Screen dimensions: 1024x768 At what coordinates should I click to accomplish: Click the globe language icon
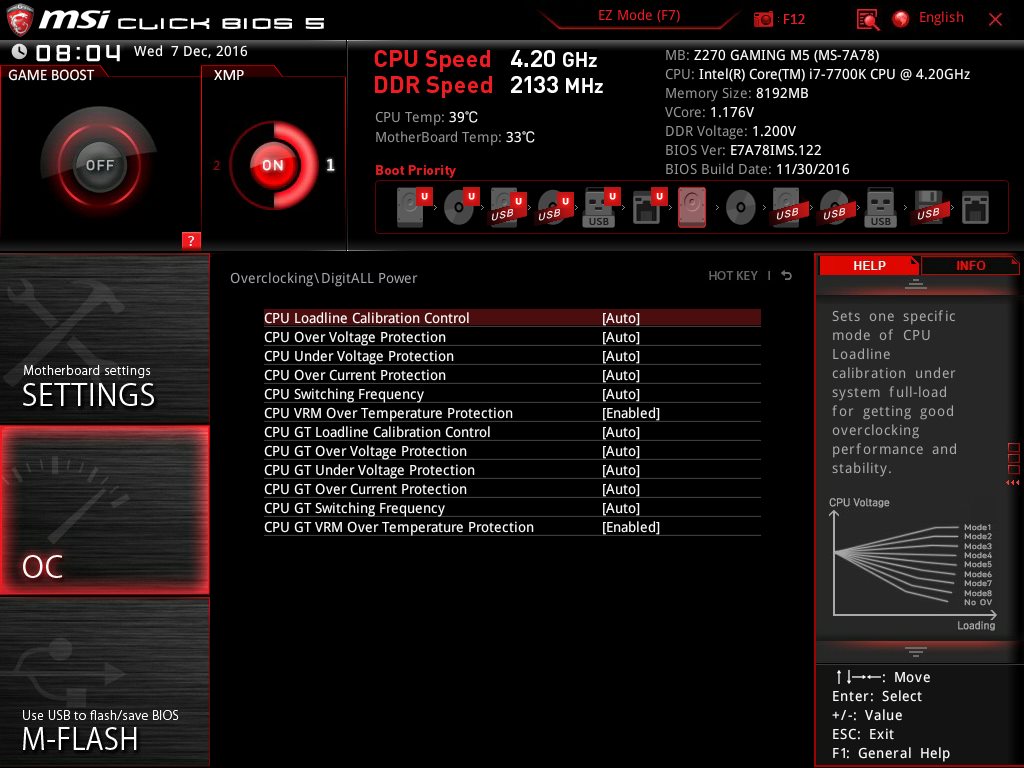pos(901,19)
